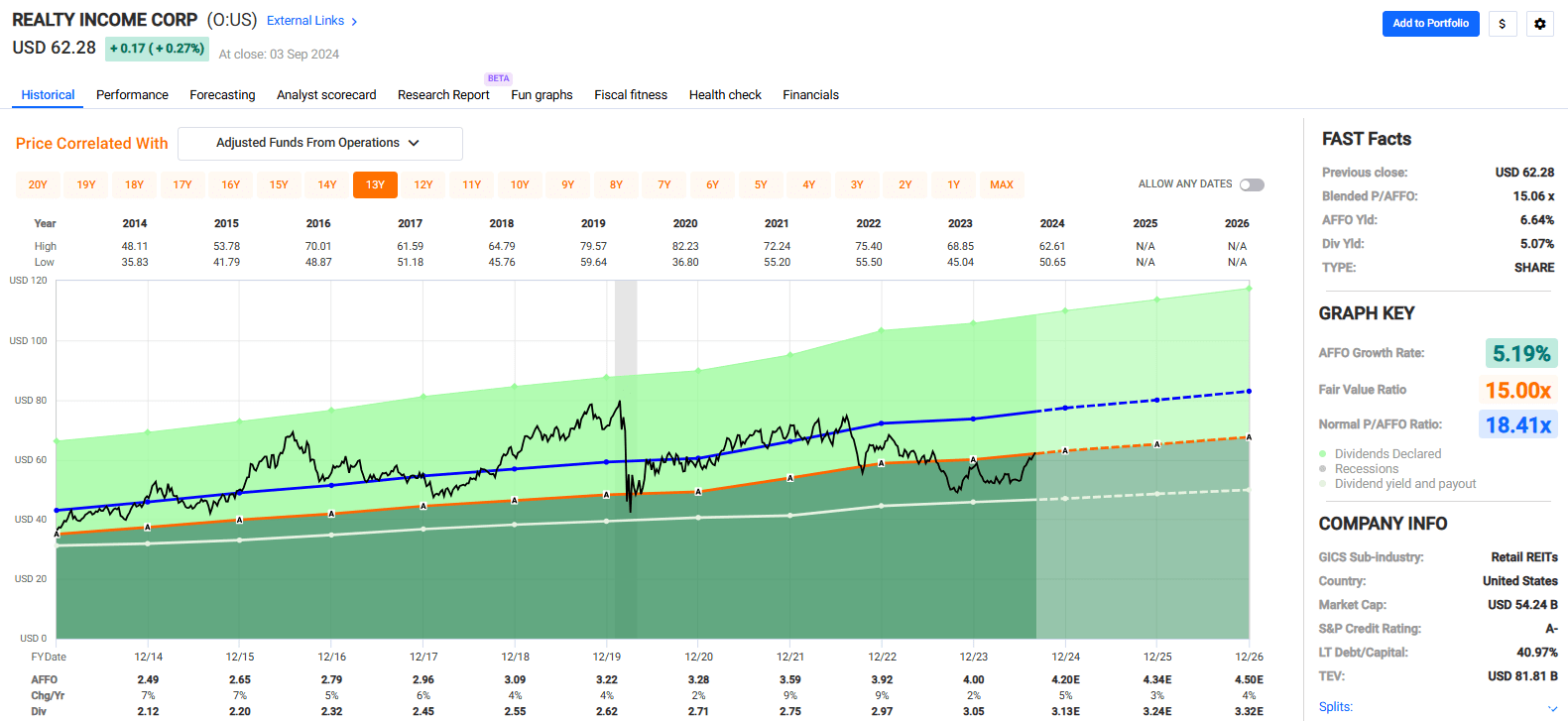Toggle Recessions legend item
This screenshot has width=1568, height=721.
(x=1366, y=469)
